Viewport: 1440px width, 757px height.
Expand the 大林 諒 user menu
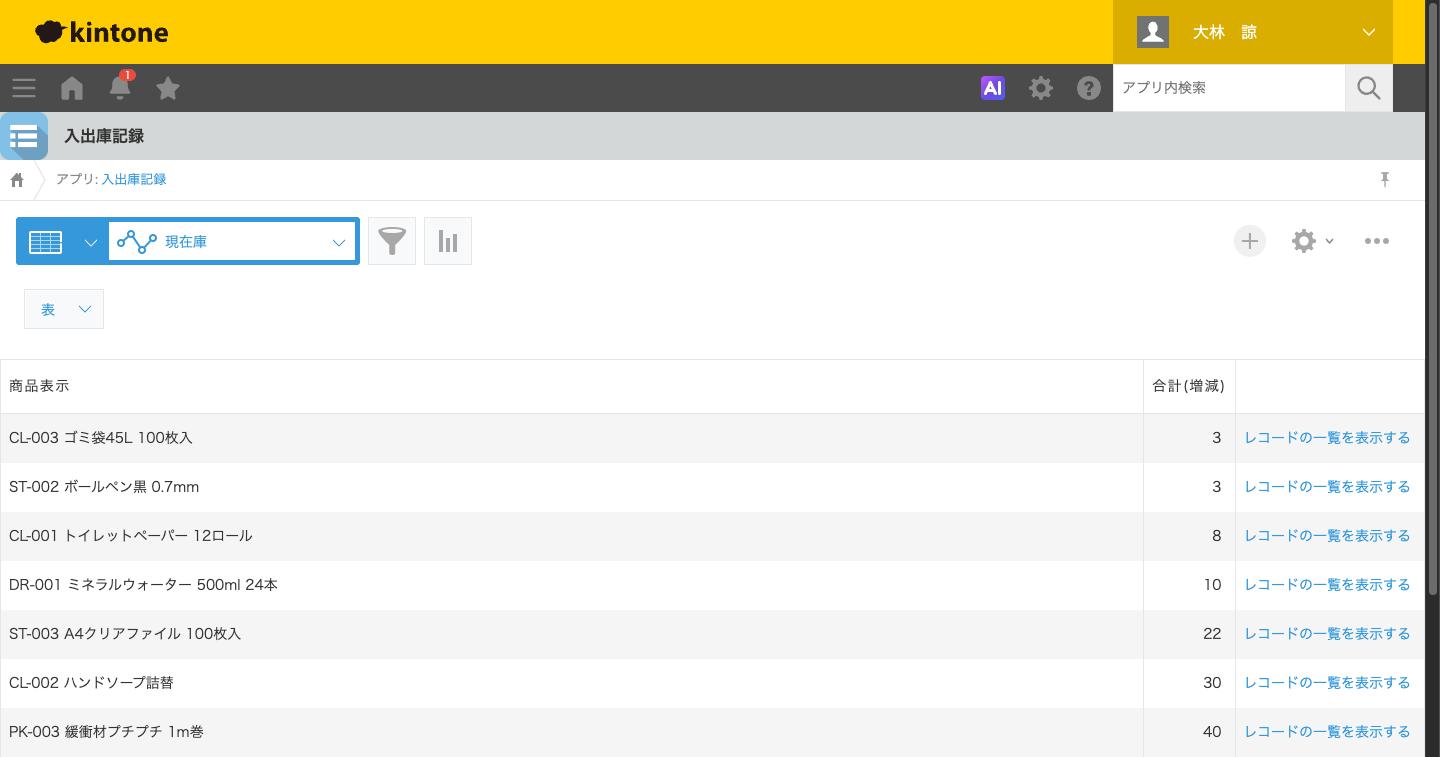tap(1253, 32)
